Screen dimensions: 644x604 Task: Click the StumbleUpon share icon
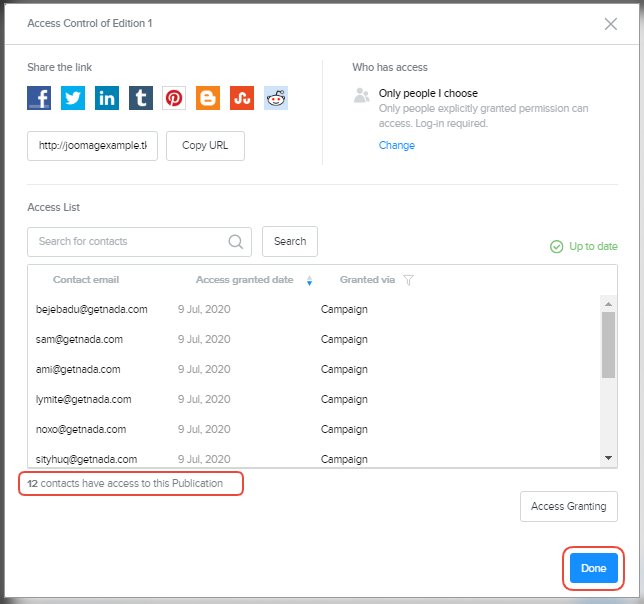point(242,98)
